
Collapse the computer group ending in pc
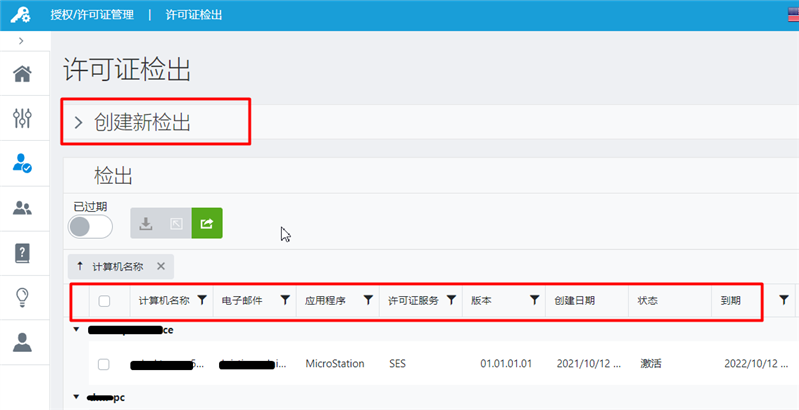point(76,397)
